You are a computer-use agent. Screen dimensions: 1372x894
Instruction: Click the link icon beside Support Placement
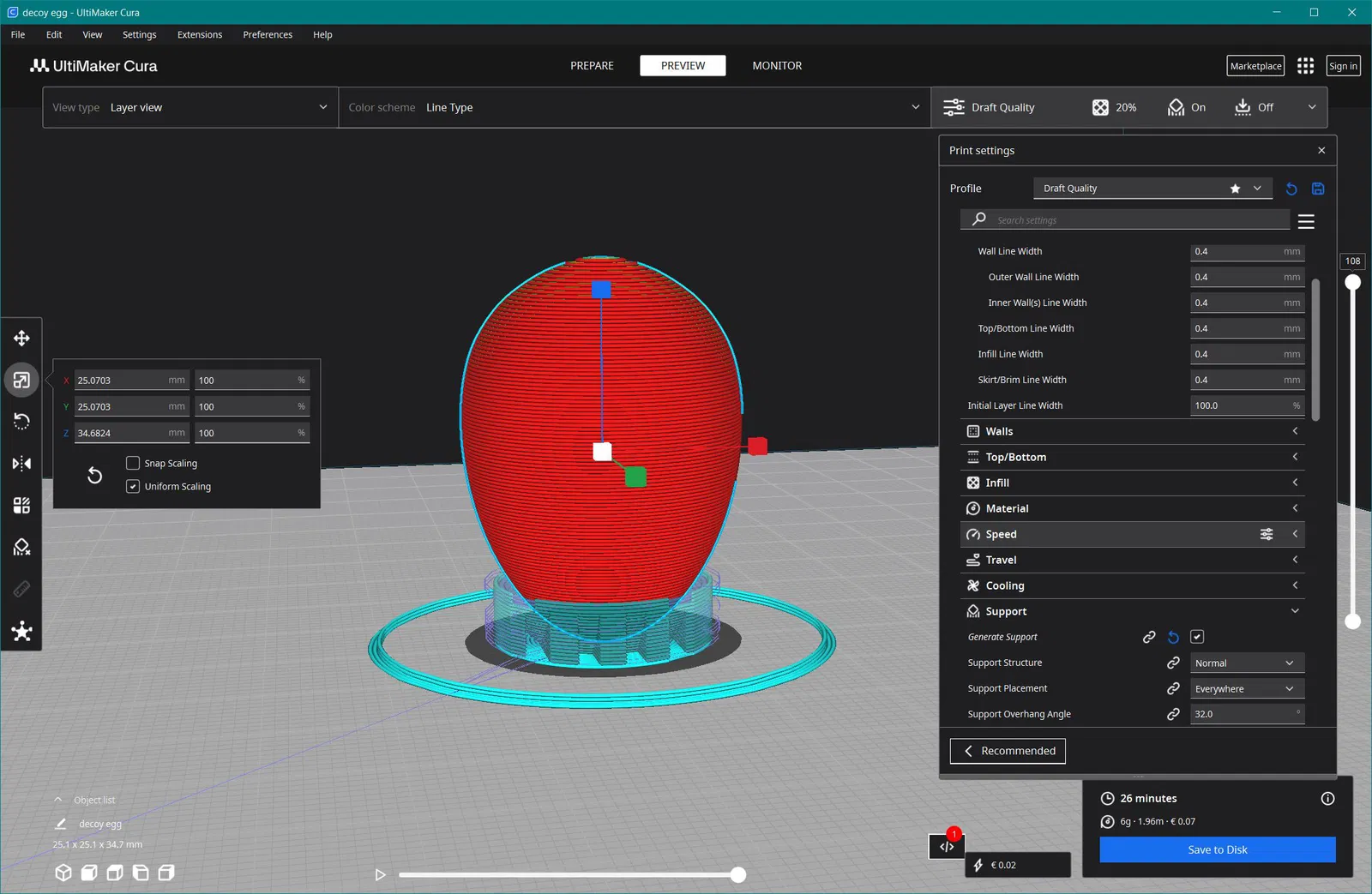pos(1173,688)
